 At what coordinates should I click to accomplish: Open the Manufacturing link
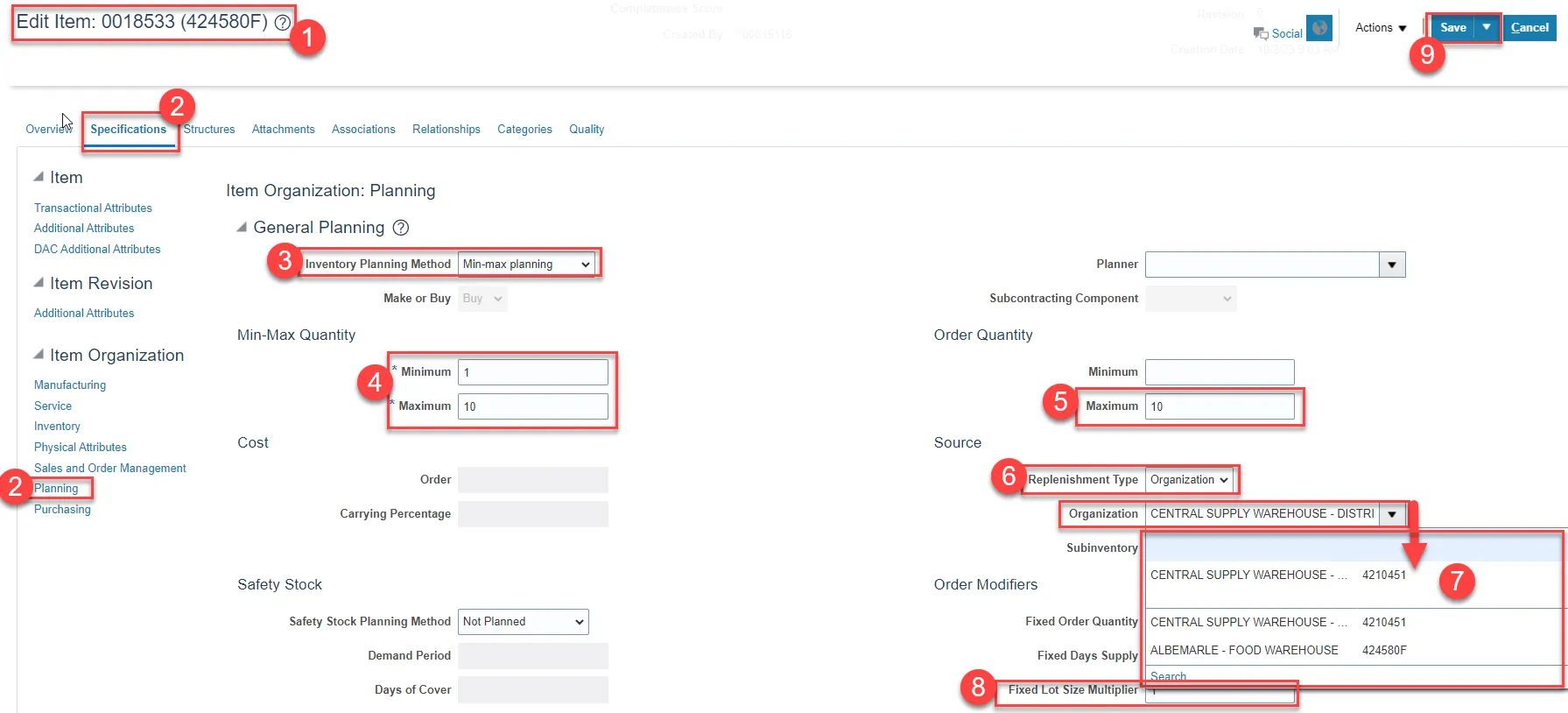tap(70, 385)
